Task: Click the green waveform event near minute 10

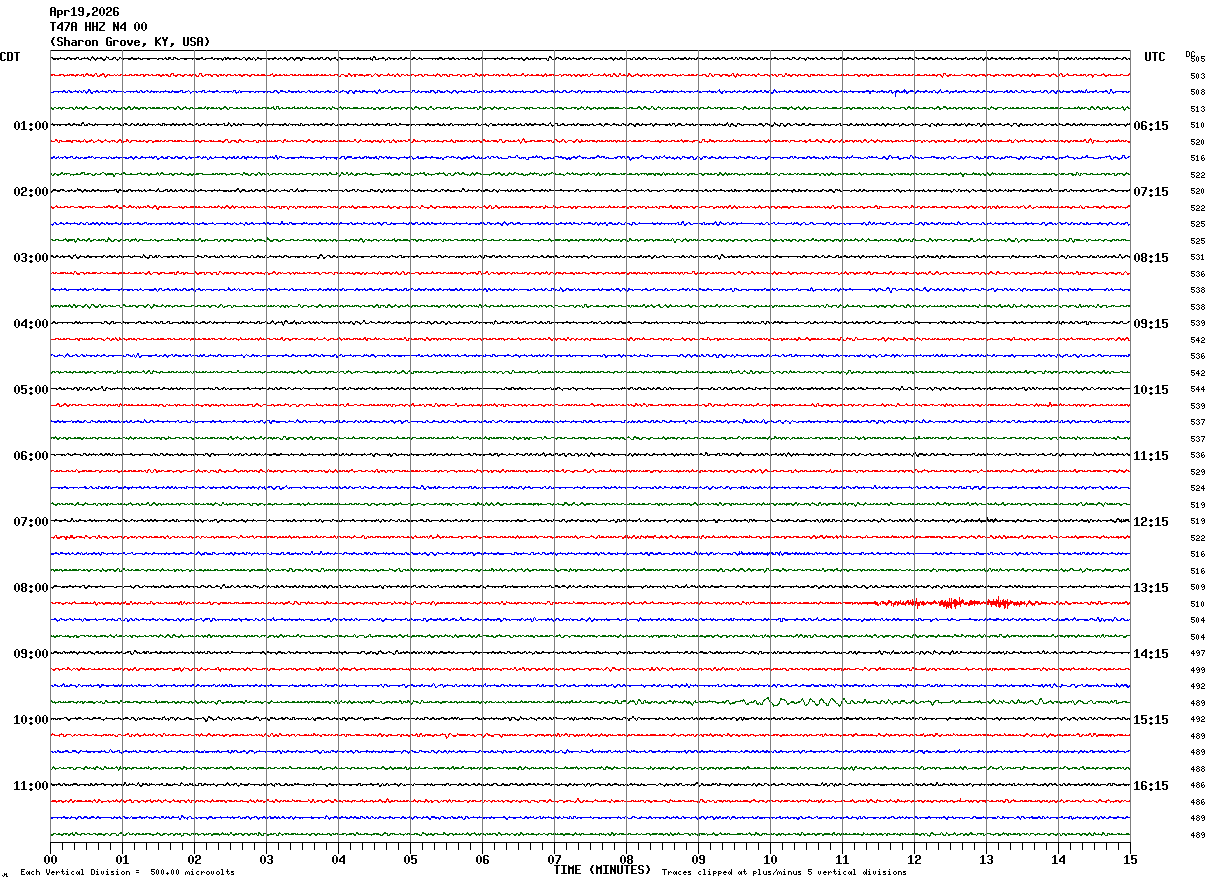Action: (x=790, y=701)
